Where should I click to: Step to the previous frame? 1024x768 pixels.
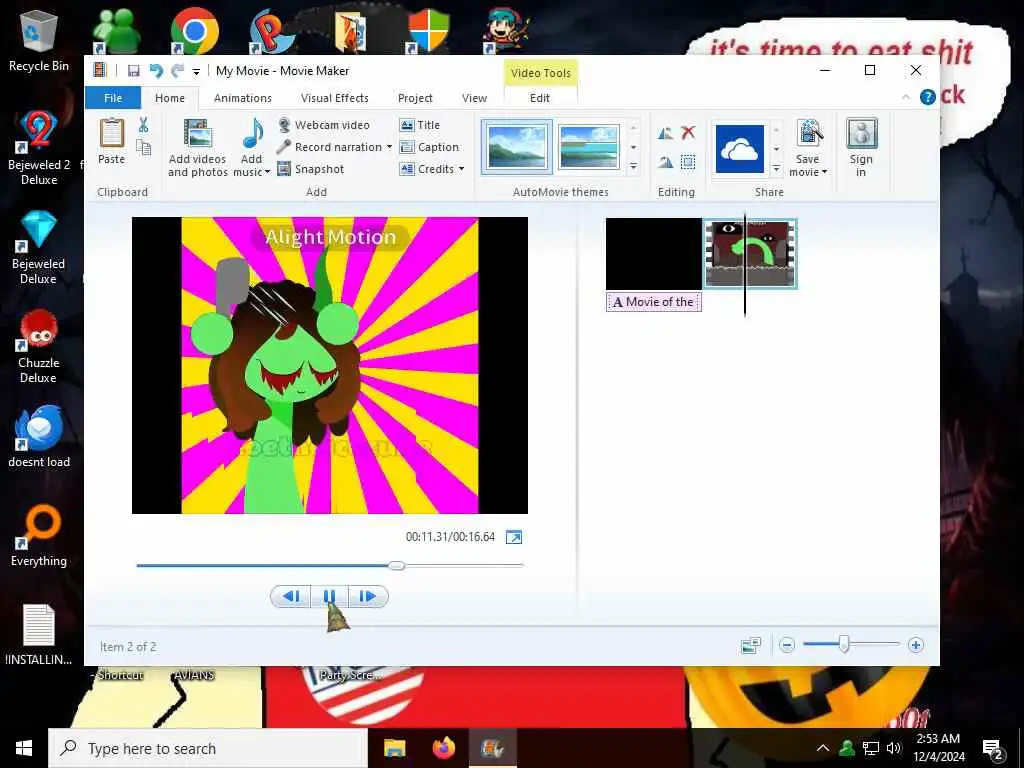pyautogui.click(x=291, y=596)
